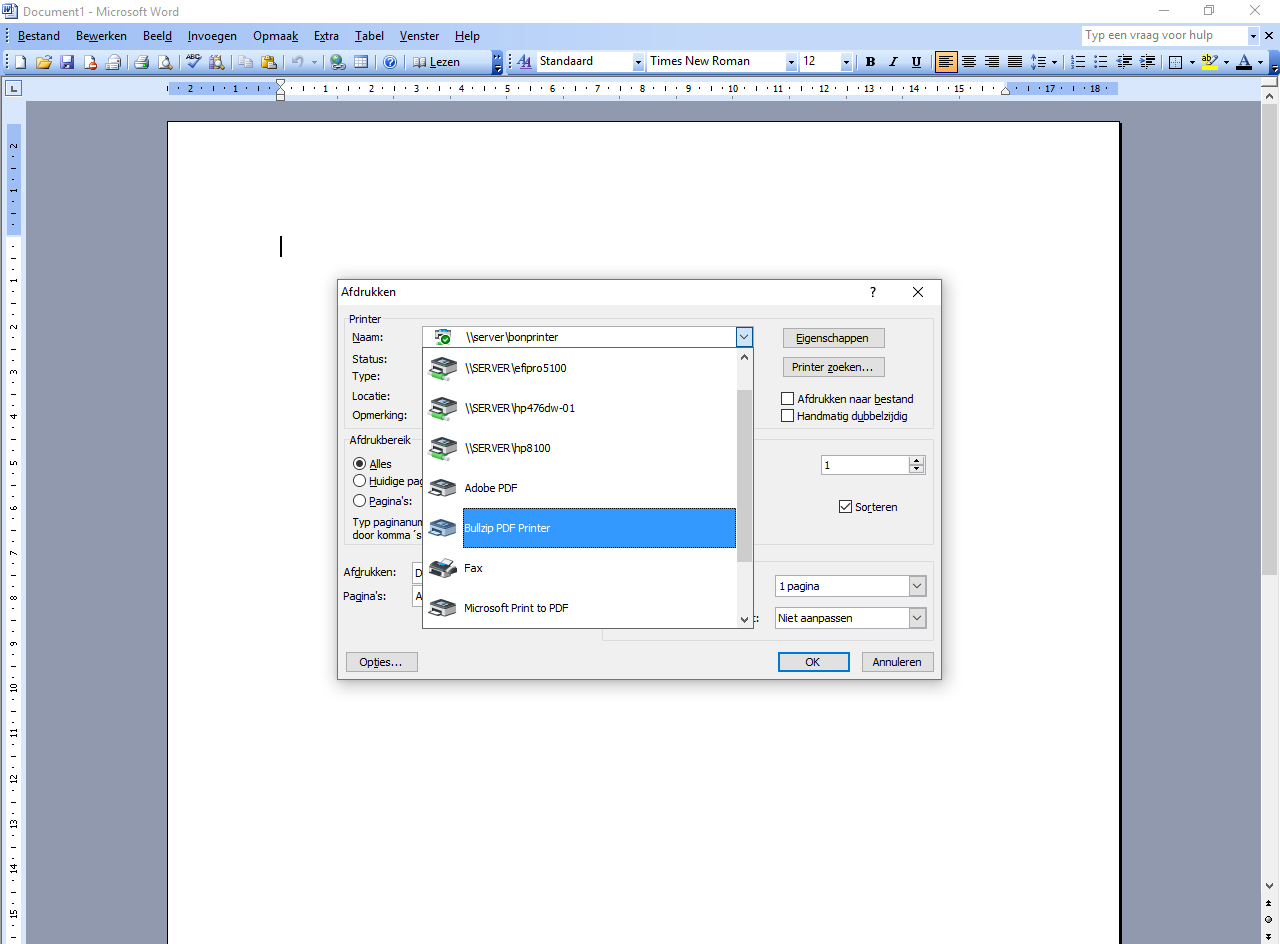Click Decrease Indent icon
Screen dimensions: 1280x944
pos(1125,62)
